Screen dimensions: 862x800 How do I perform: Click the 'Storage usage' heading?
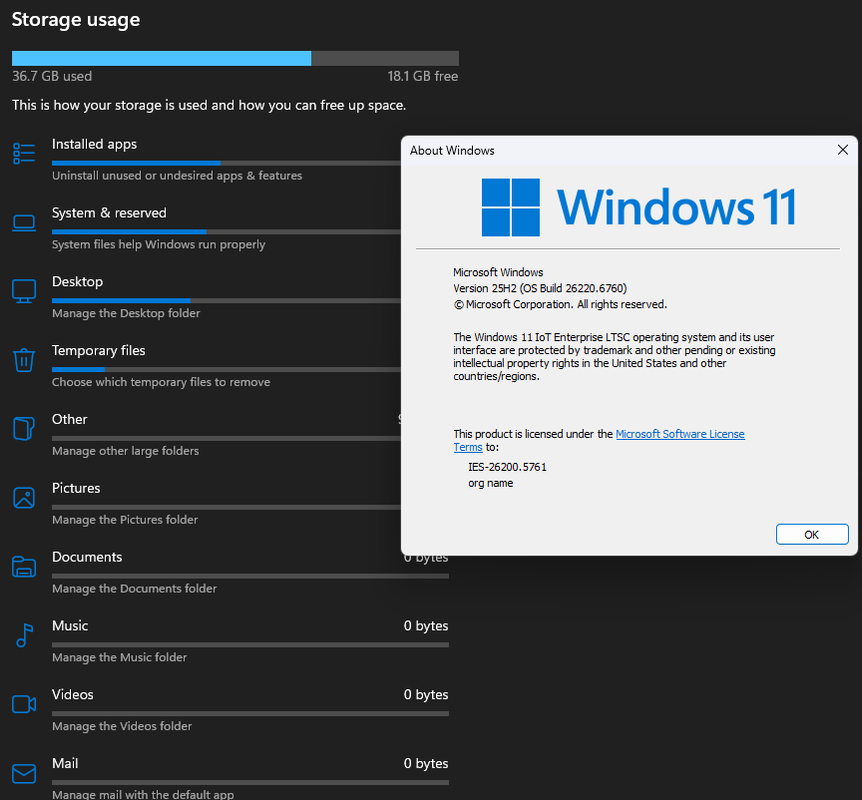[x=76, y=20]
